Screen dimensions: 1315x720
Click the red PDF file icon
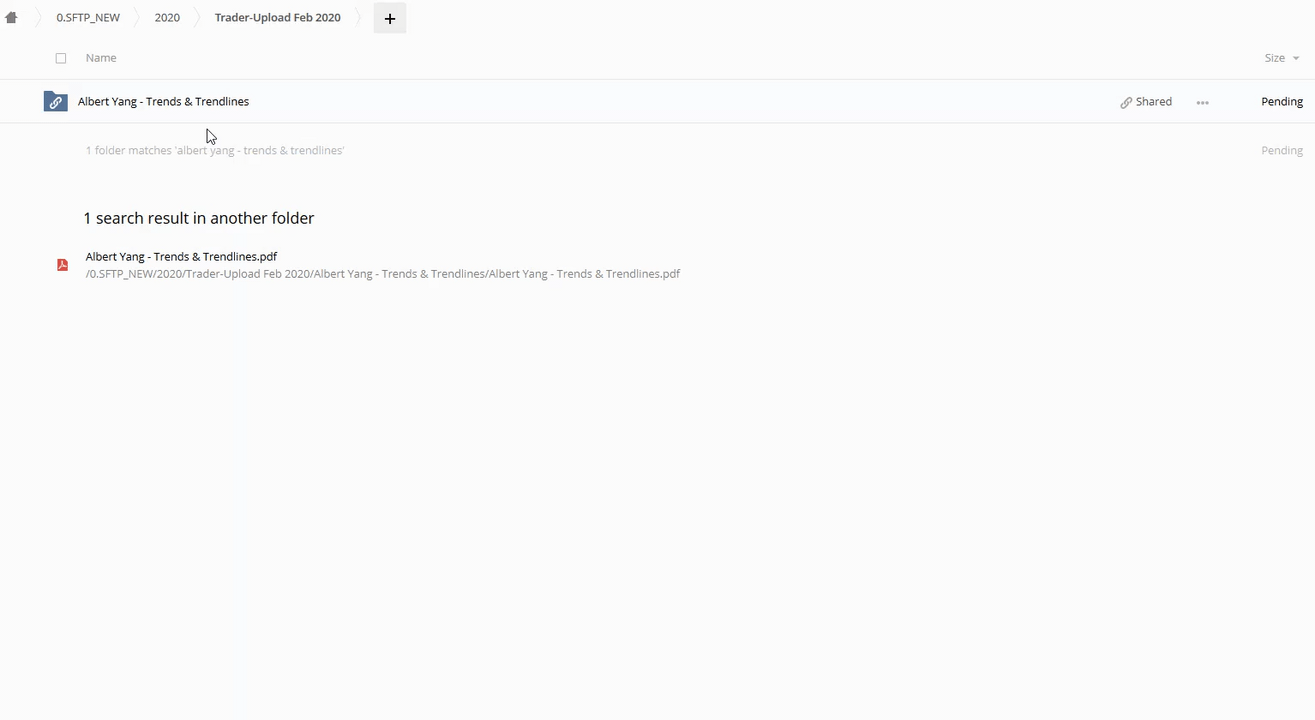pyautogui.click(x=62, y=265)
